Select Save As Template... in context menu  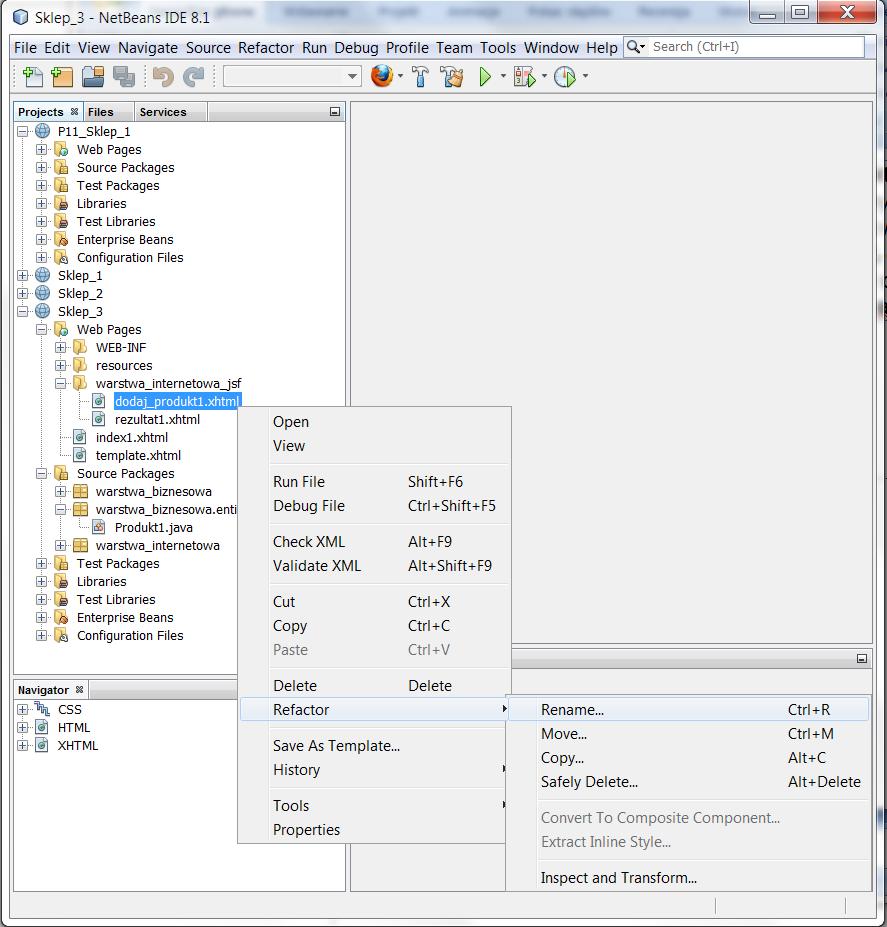[x=374, y=746]
